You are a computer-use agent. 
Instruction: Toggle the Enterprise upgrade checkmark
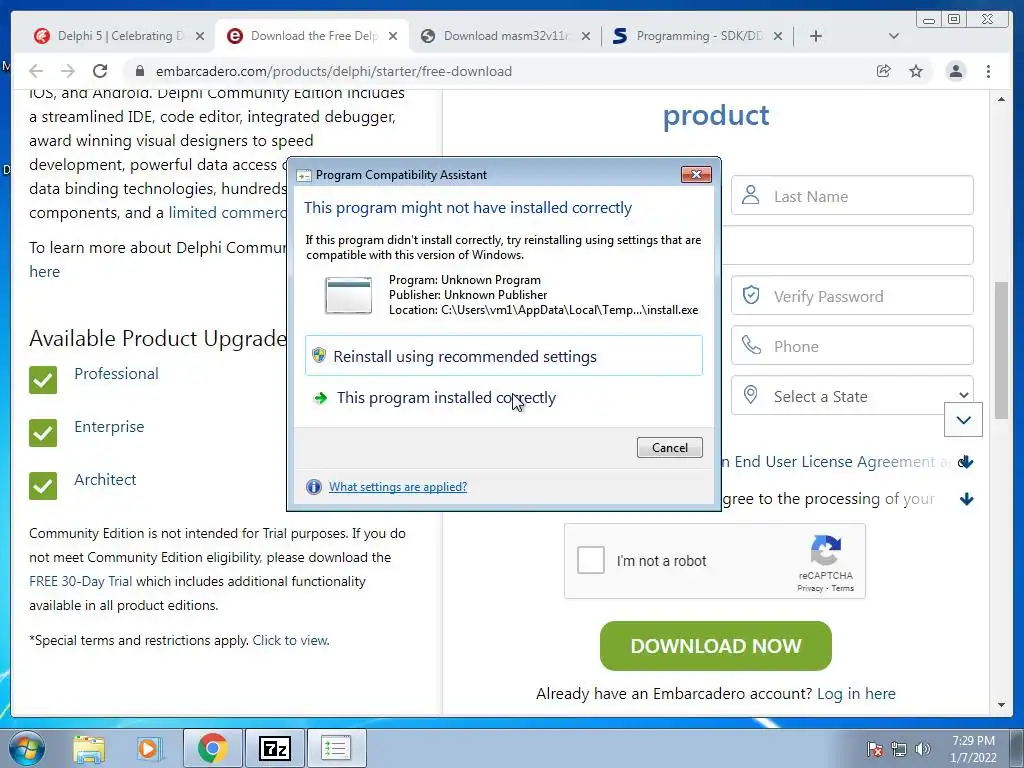[43, 432]
